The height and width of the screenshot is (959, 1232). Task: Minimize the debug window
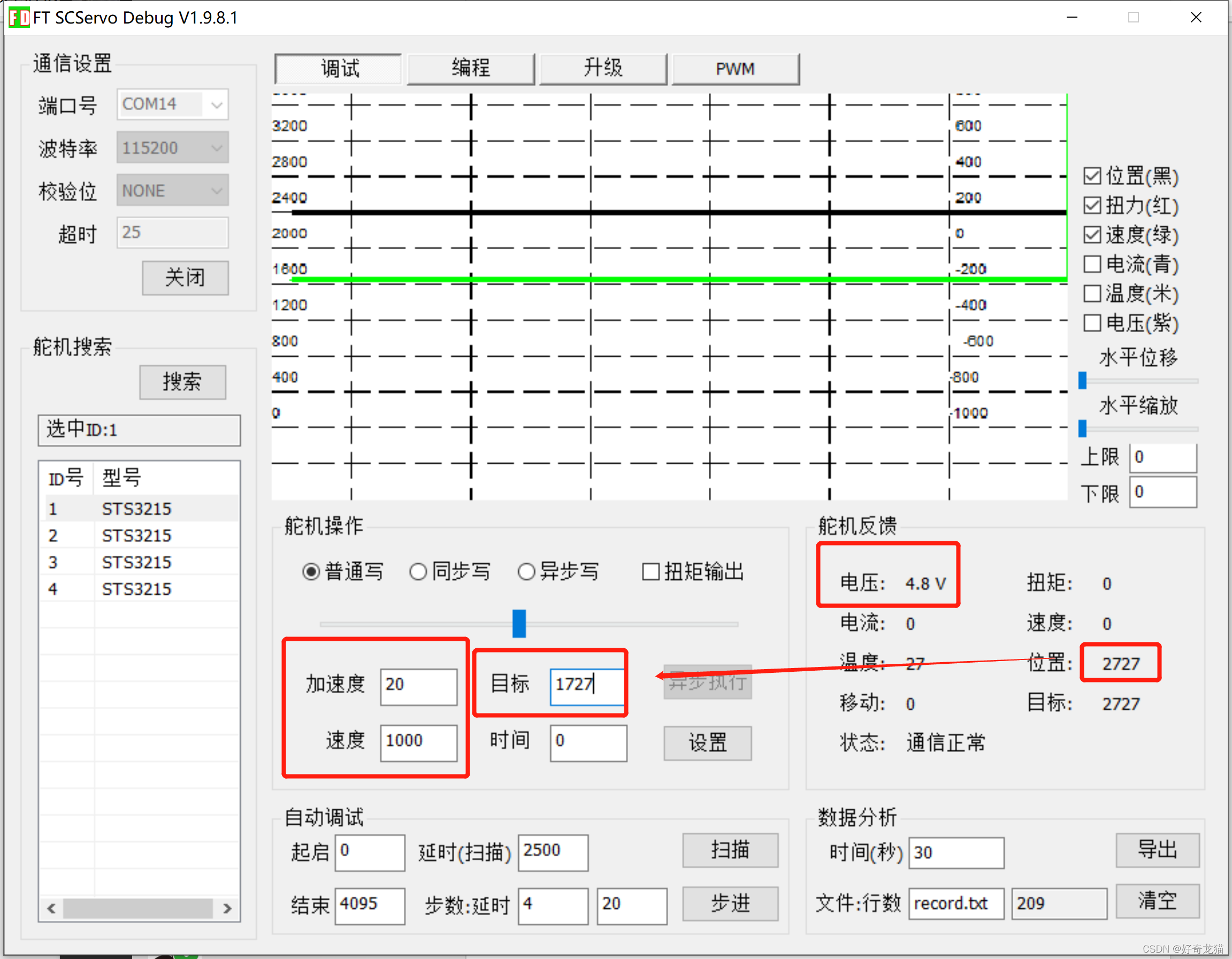[1072, 18]
